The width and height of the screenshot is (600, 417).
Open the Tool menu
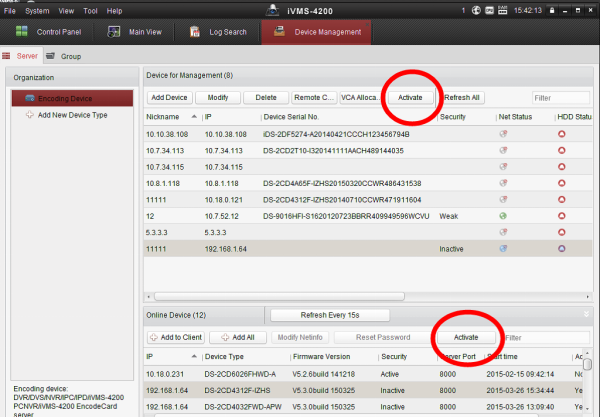click(x=89, y=10)
